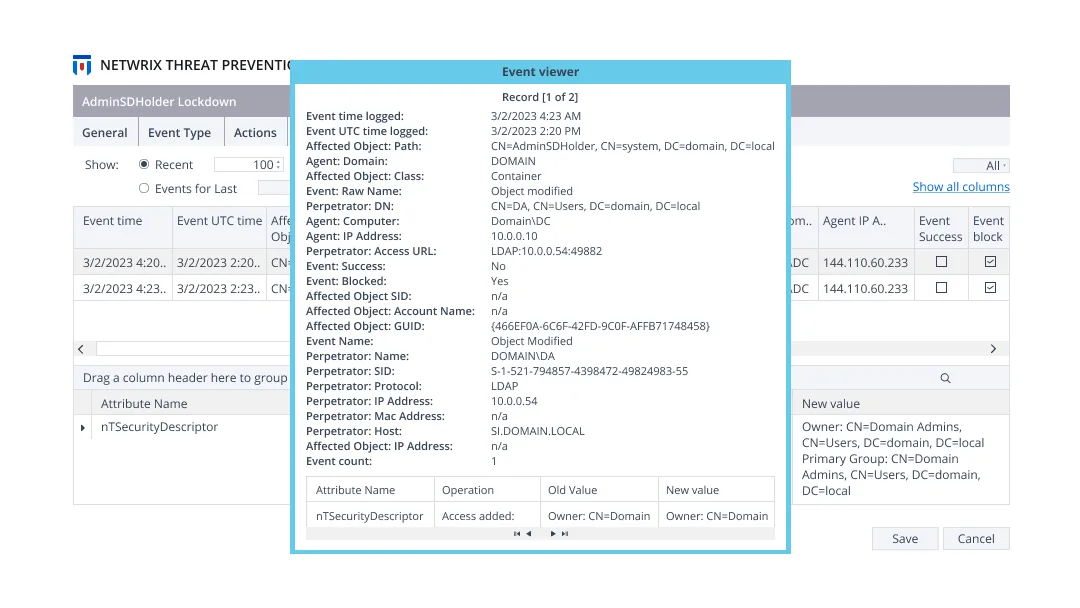Image resolution: width=1080 pixels, height=608 pixels.
Task: Sort by Agent IP A.. column header
Action: (865, 228)
